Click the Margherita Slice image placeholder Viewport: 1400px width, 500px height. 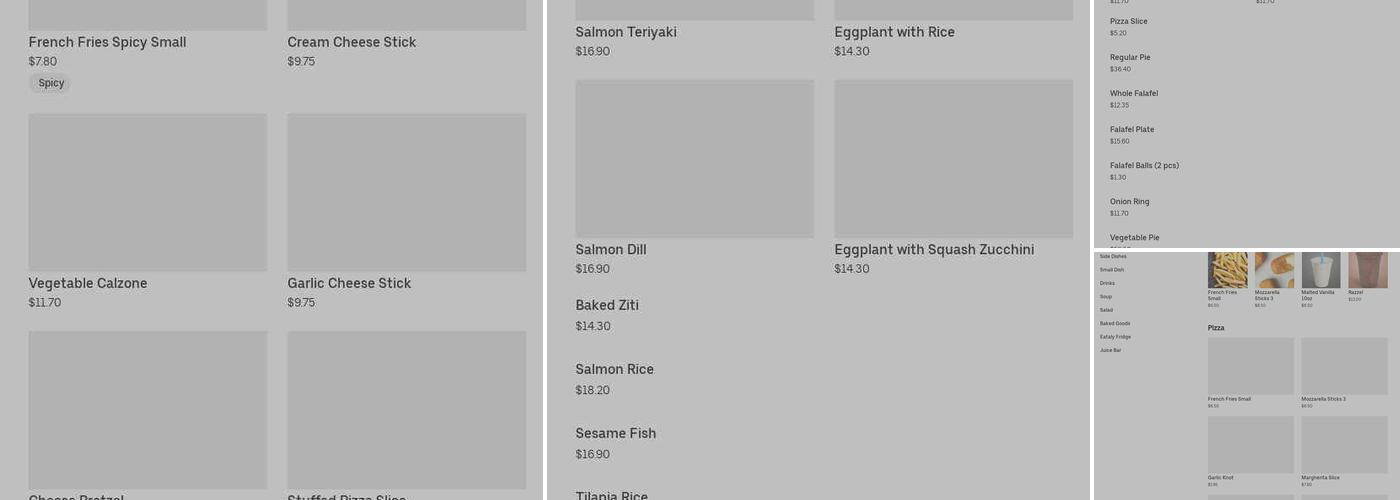click(x=1344, y=444)
